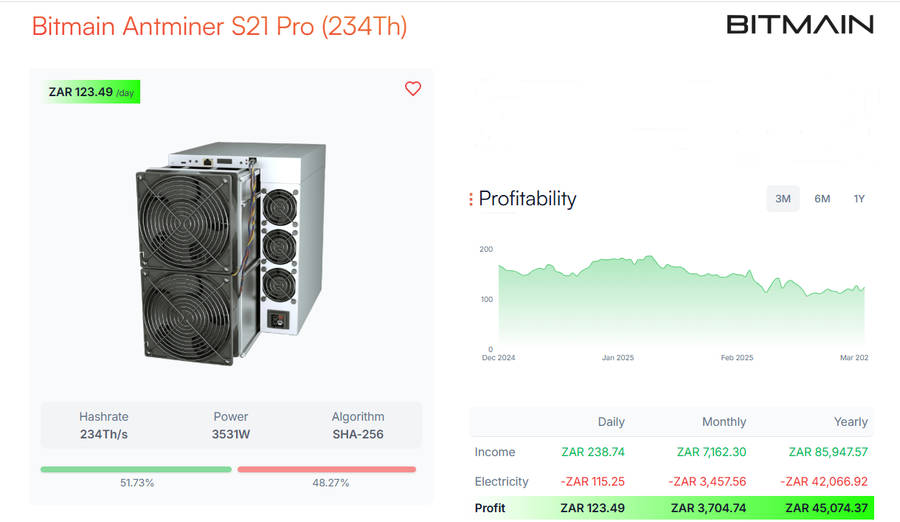Click the green 51.73% profit bar
The width and height of the screenshot is (900, 522).
[136, 469]
